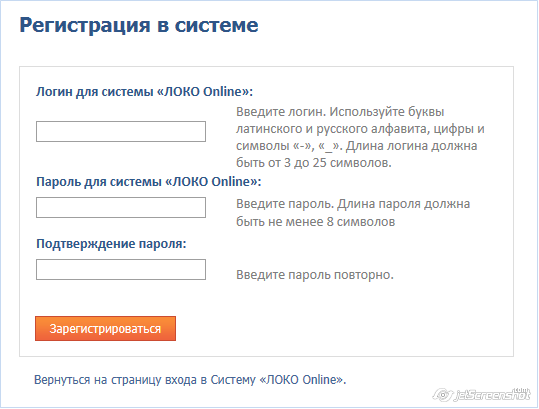Click the login input field

(121, 131)
